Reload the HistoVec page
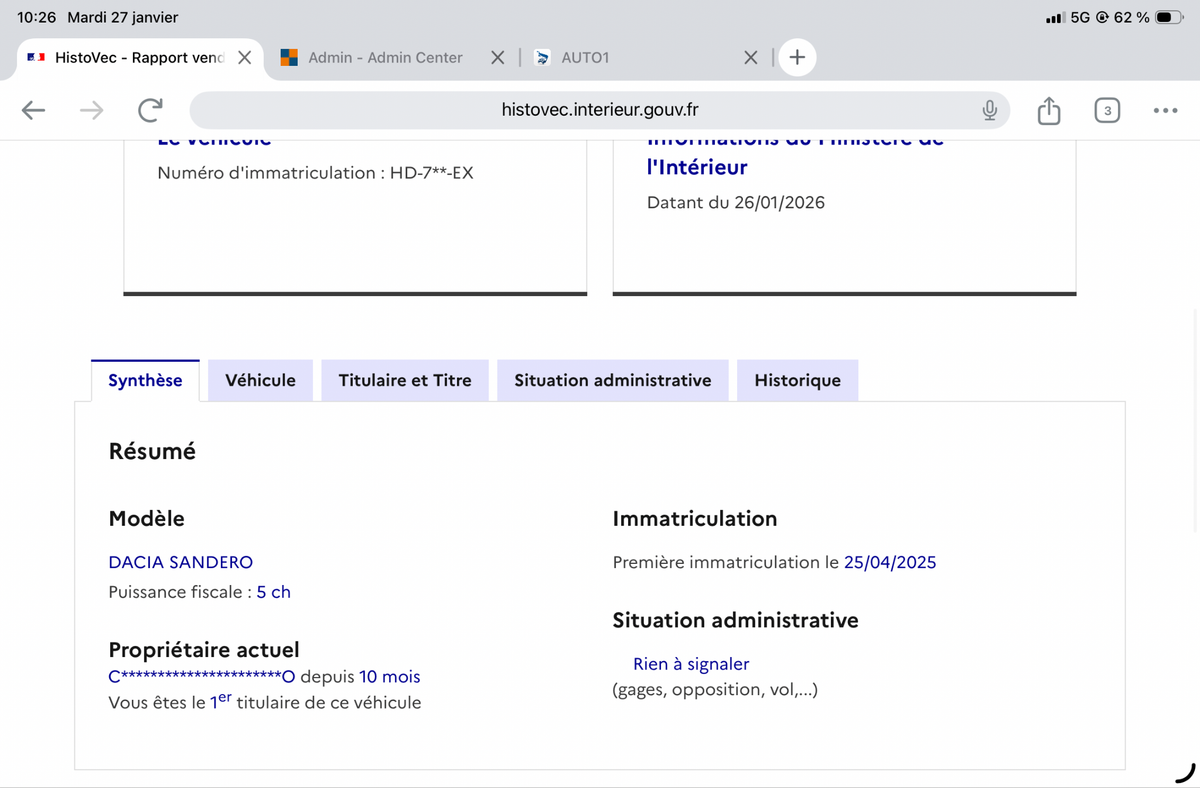 pyautogui.click(x=150, y=110)
